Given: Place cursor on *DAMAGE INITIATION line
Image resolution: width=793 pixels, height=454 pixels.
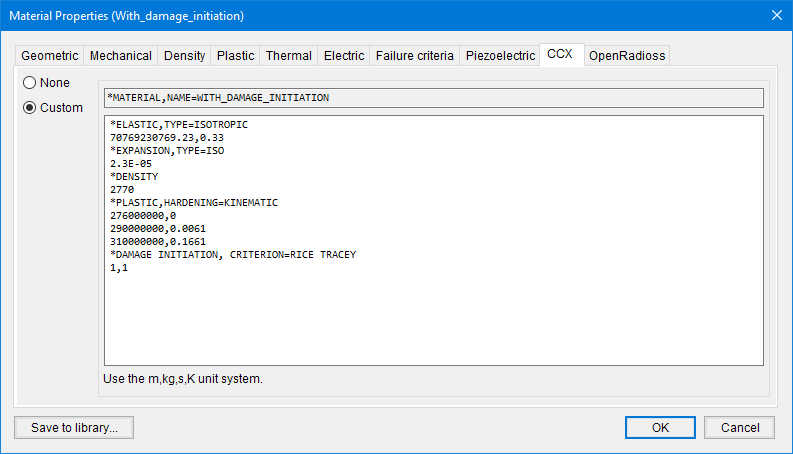Looking at the screenshot, I should click(232, 255).
